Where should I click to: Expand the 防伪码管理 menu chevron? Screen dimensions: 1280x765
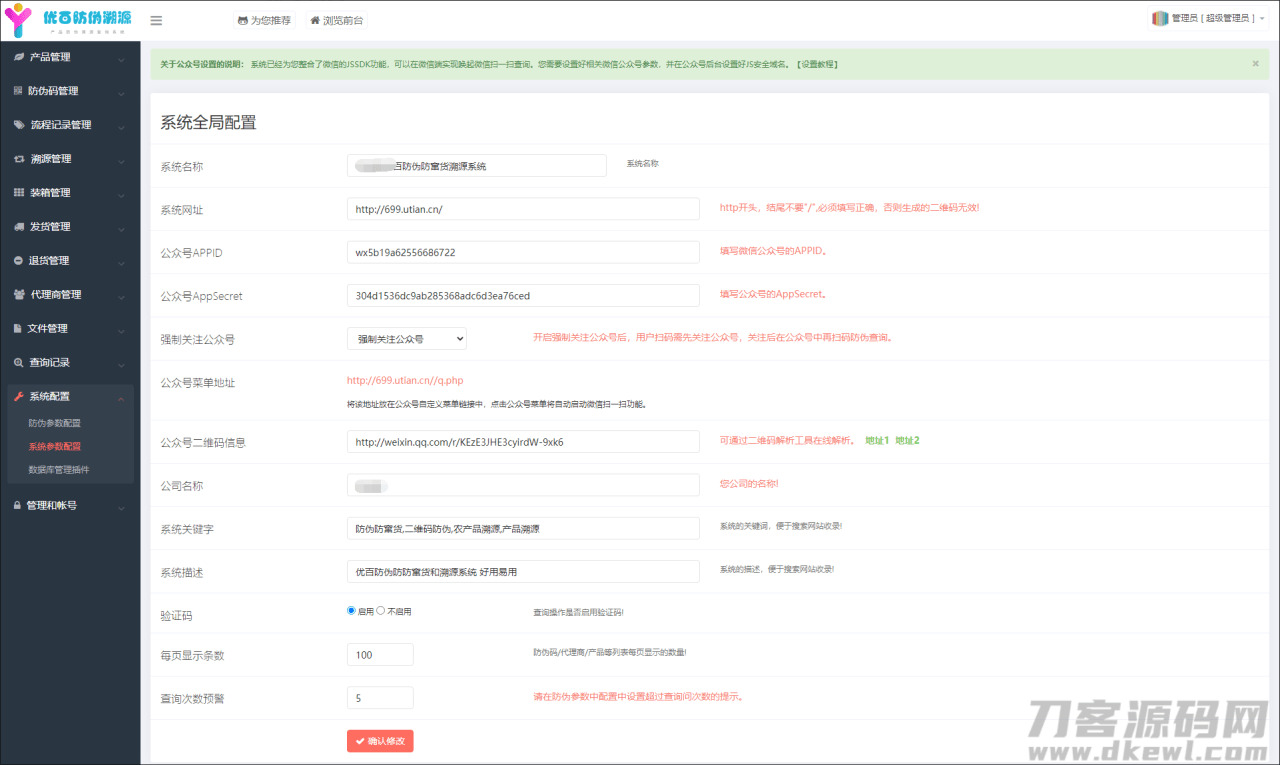(x=121, y=93)
